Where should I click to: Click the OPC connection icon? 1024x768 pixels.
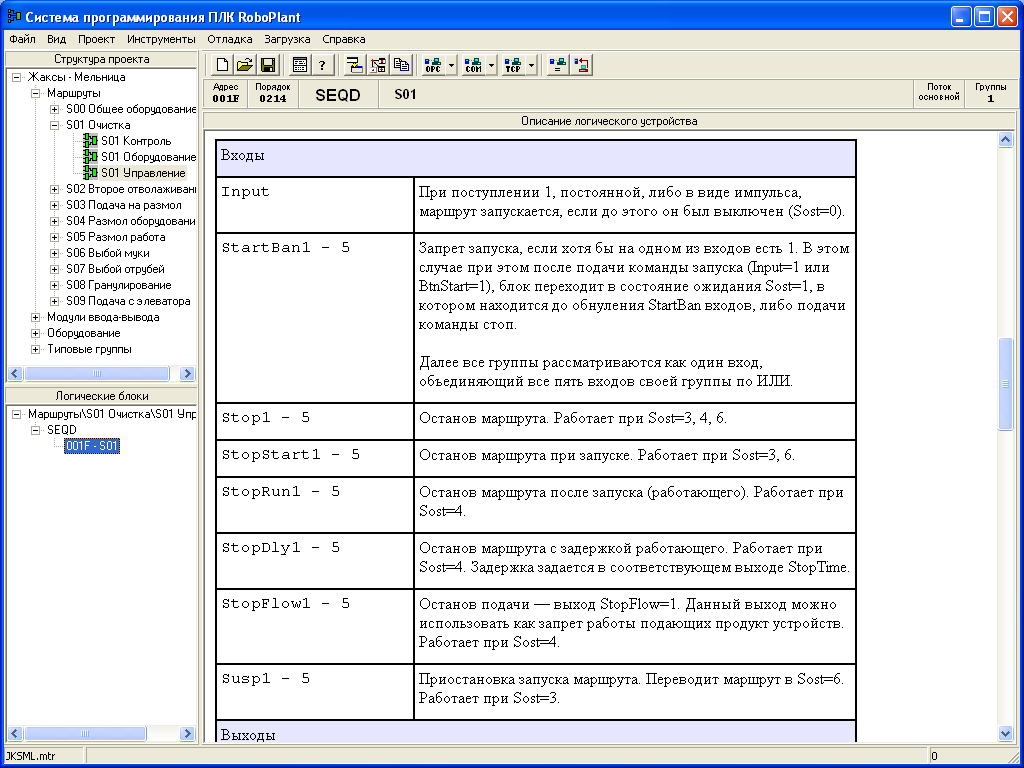[433, 65]
